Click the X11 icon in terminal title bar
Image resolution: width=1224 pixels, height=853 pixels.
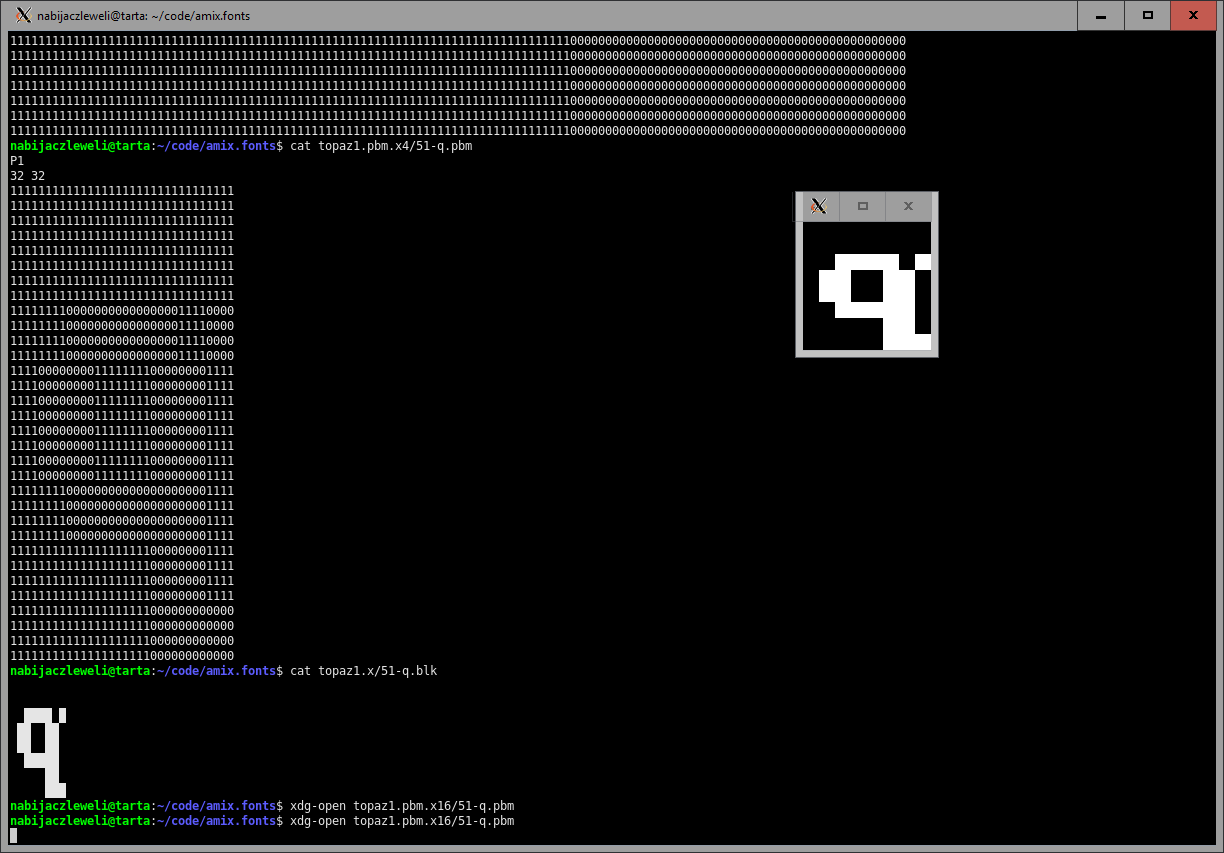[x=22, y=15]
